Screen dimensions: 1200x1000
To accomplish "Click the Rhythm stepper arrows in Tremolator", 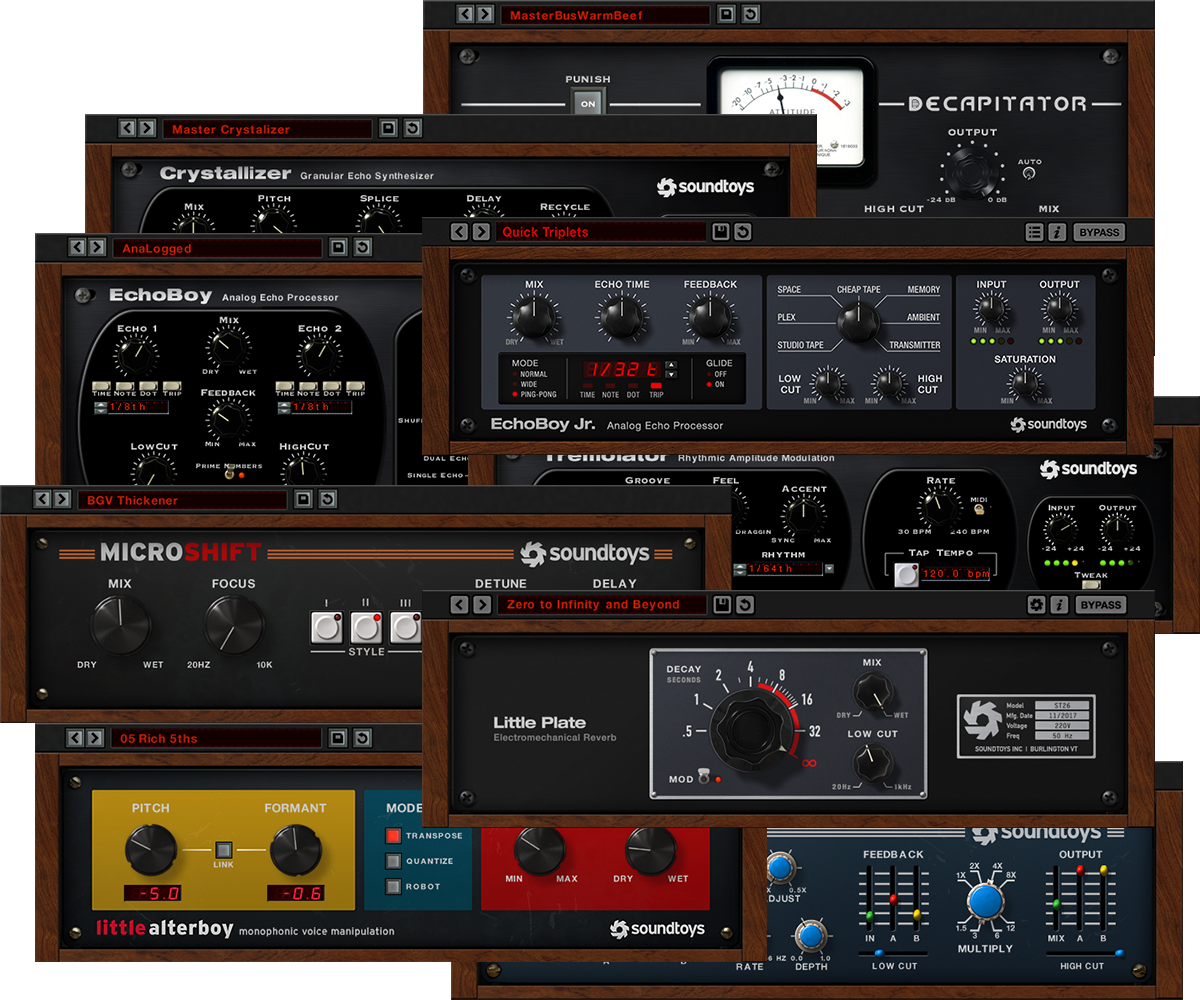I will pos(738,569).
